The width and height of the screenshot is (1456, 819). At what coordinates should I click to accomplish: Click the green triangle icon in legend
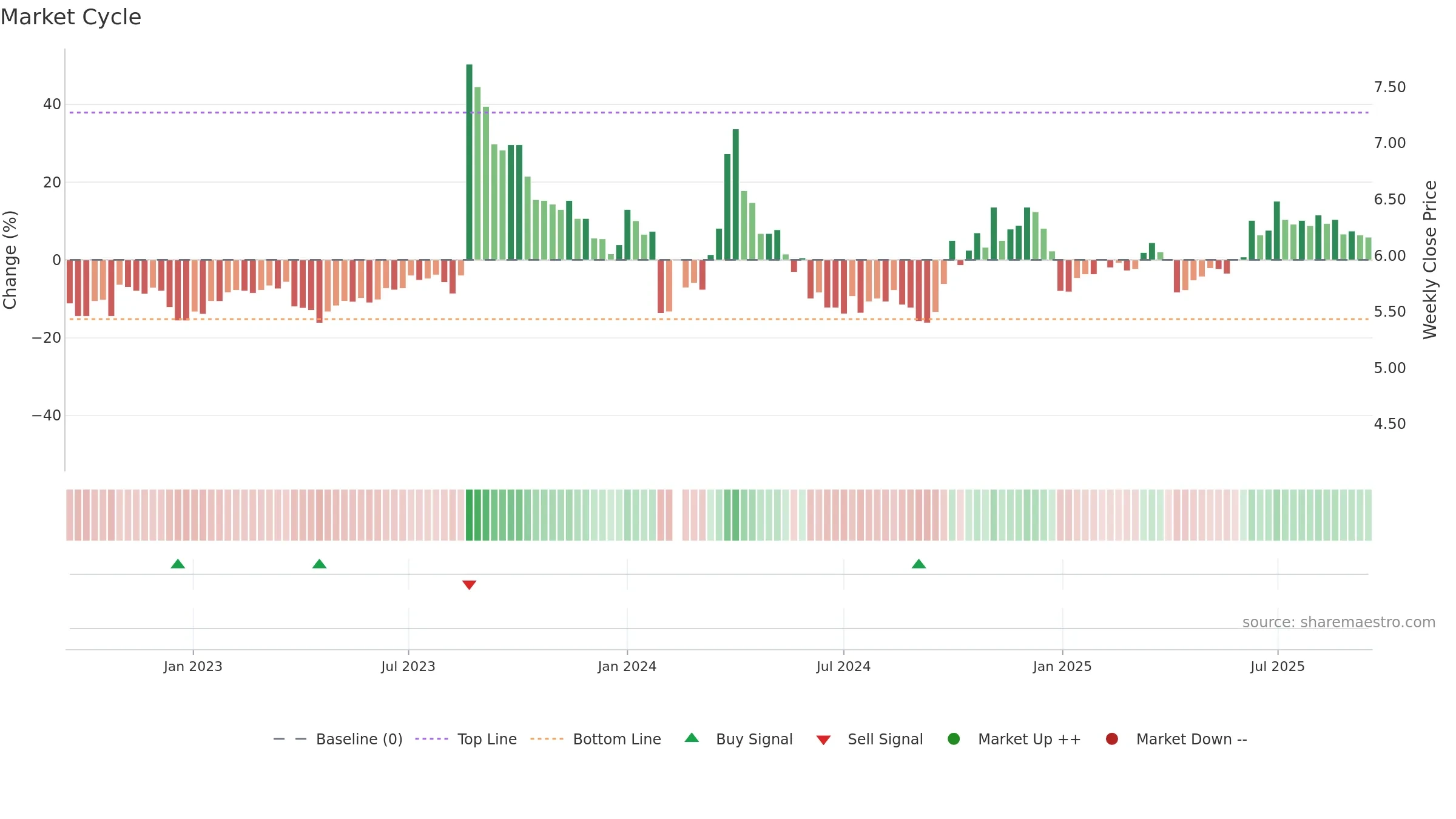692,738
